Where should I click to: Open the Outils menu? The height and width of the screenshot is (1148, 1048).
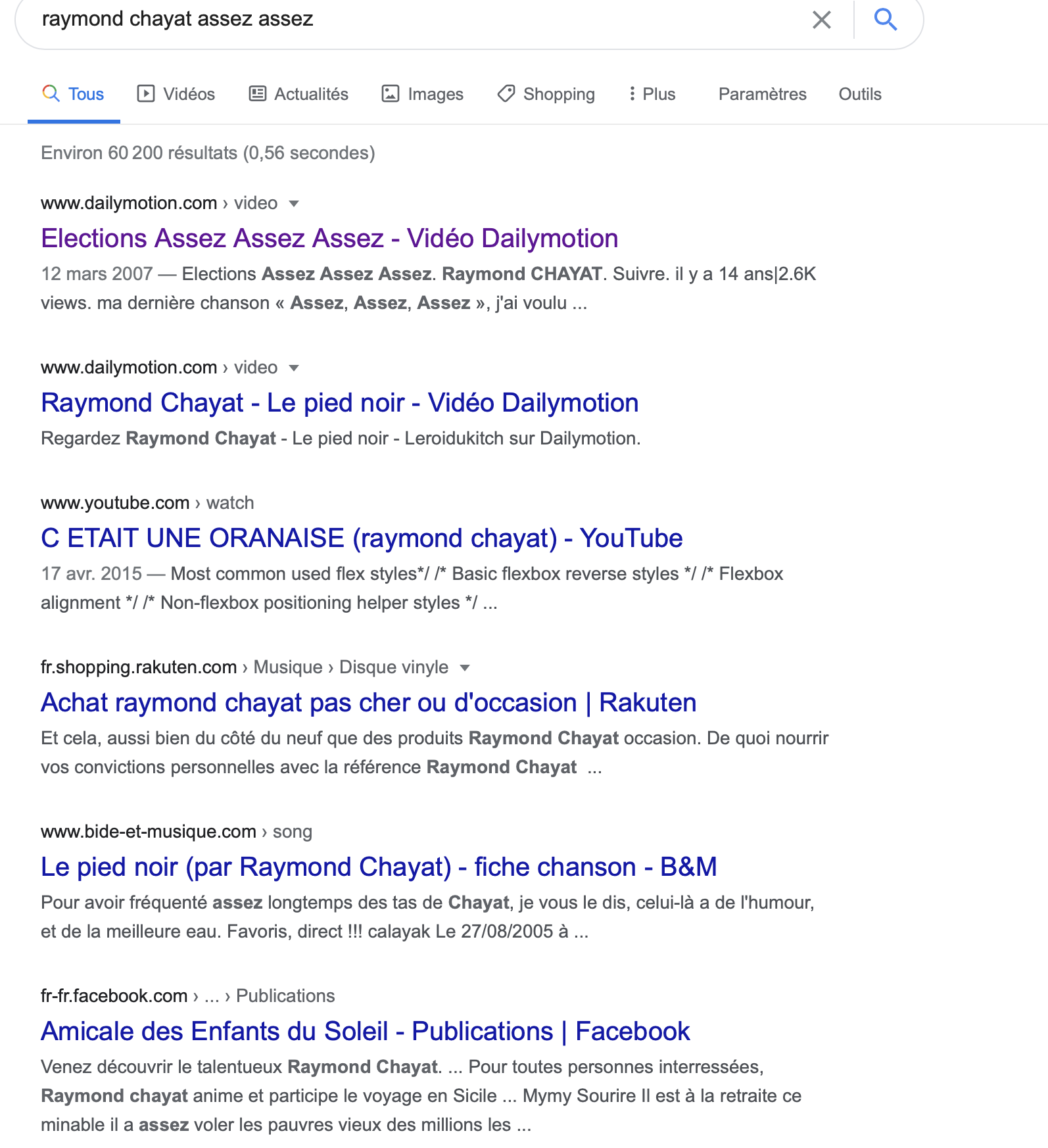point(859,94)
